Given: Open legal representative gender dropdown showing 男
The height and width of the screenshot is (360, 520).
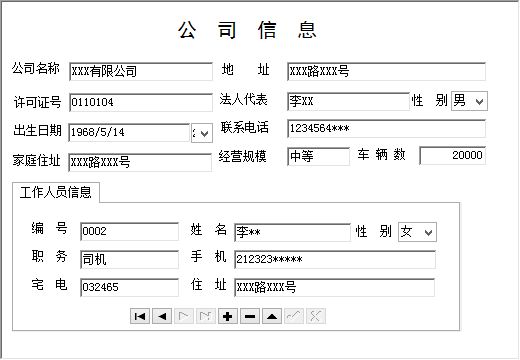Looking at the screenshot, I should (469, 101).
